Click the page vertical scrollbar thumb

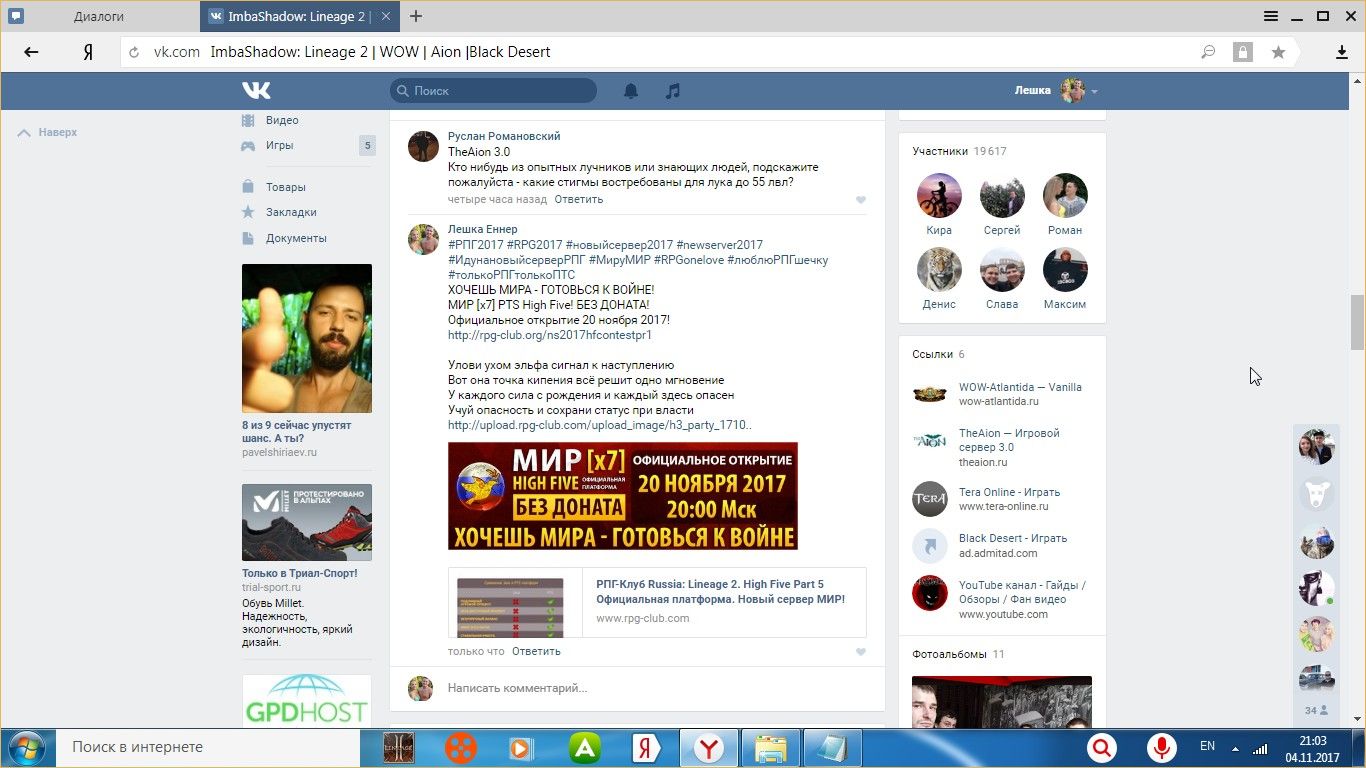(x=1357, y=322)
